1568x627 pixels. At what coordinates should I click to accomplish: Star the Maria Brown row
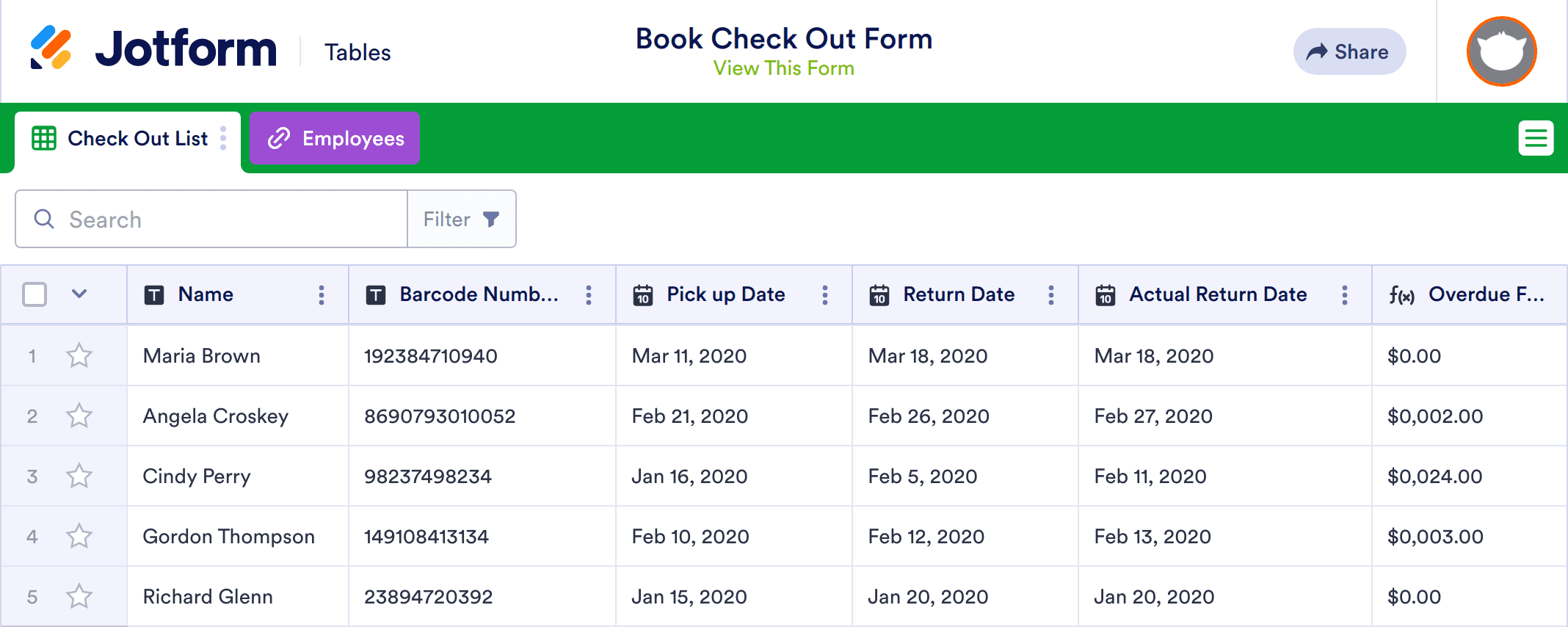tap(79, 356)
